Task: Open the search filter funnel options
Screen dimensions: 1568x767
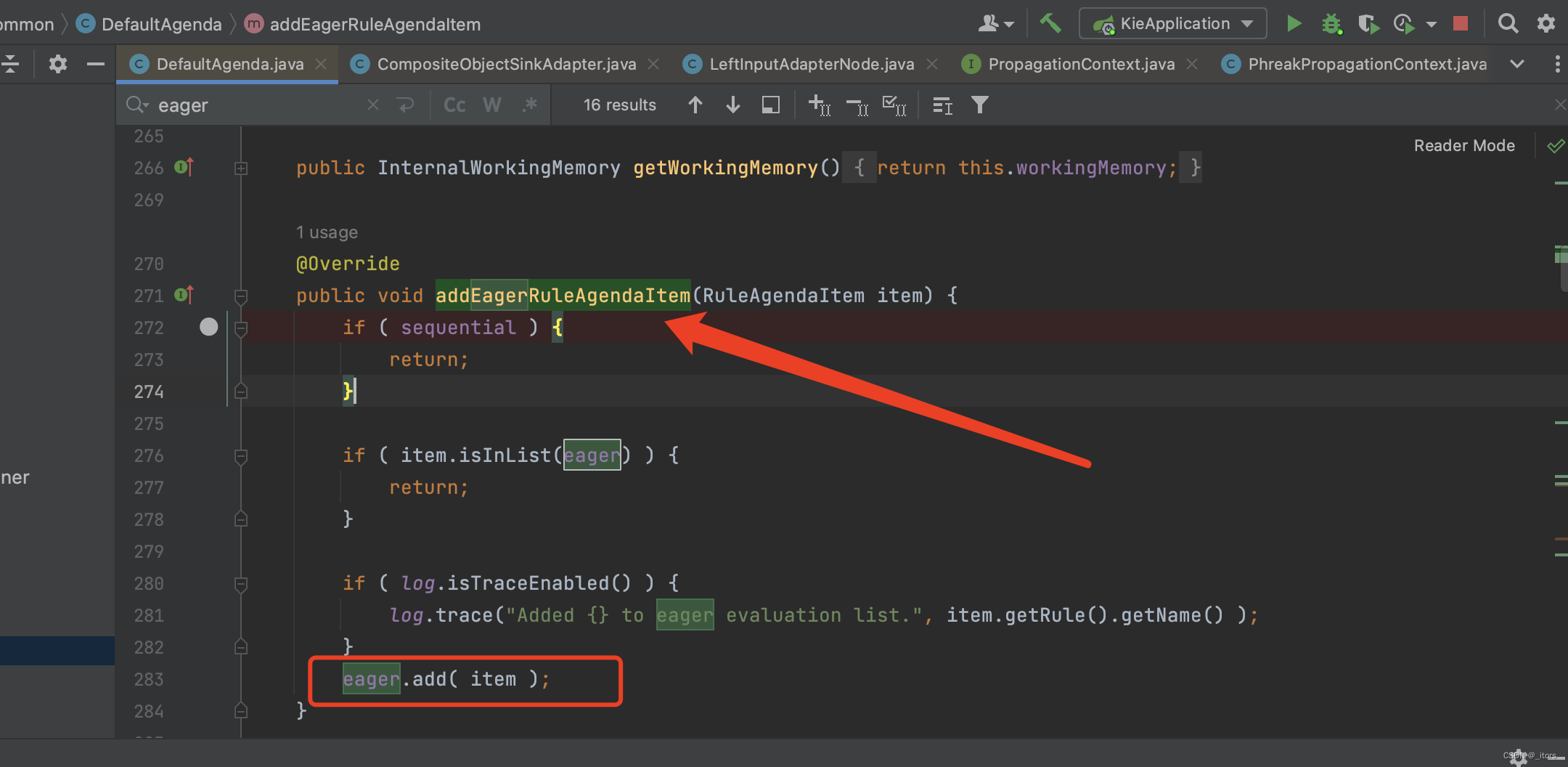Action: [980, 105]
